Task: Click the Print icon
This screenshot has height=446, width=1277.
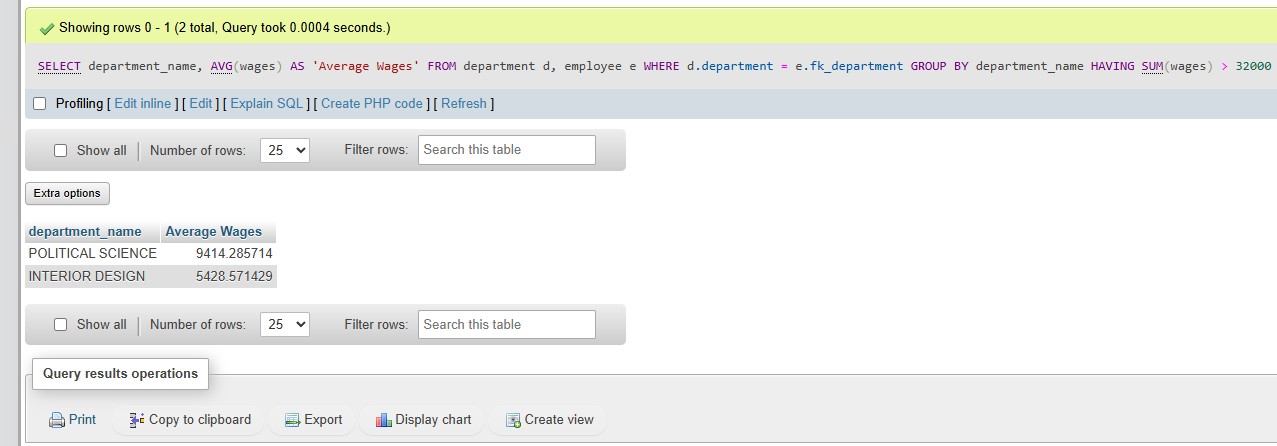Action: [x=57, y=420]
